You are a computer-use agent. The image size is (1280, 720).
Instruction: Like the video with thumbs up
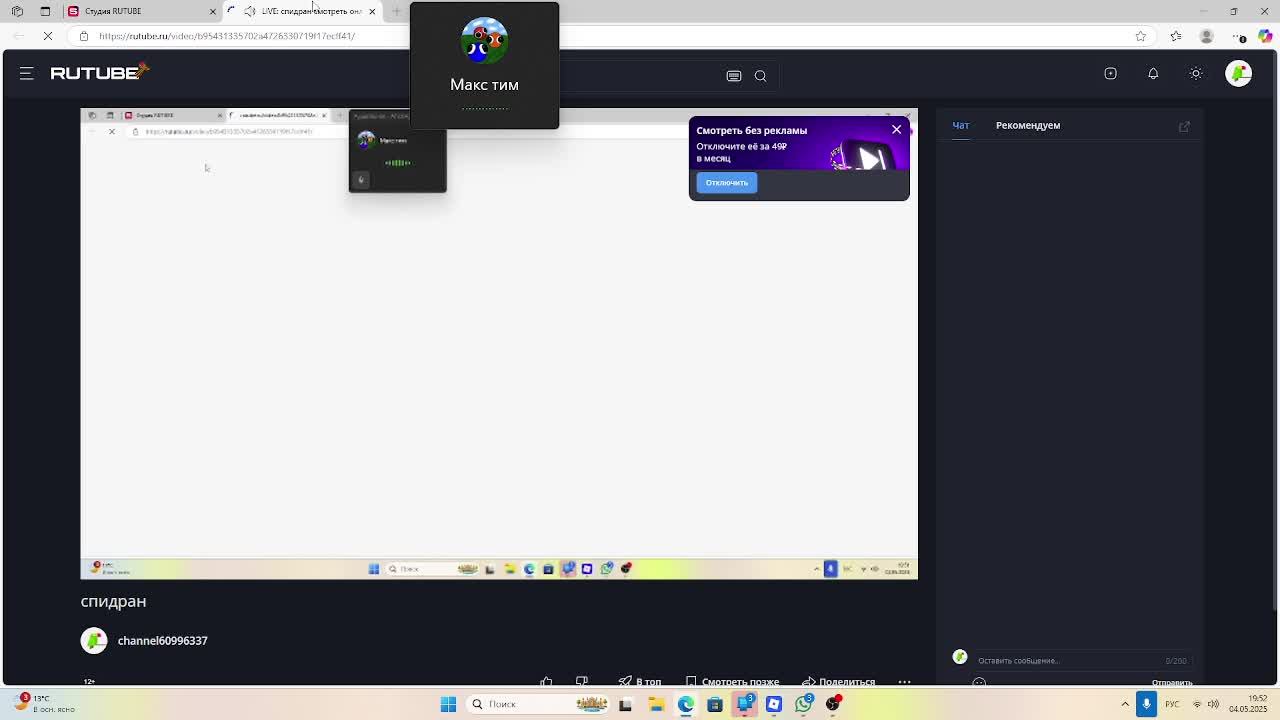[x=546, y=682]
